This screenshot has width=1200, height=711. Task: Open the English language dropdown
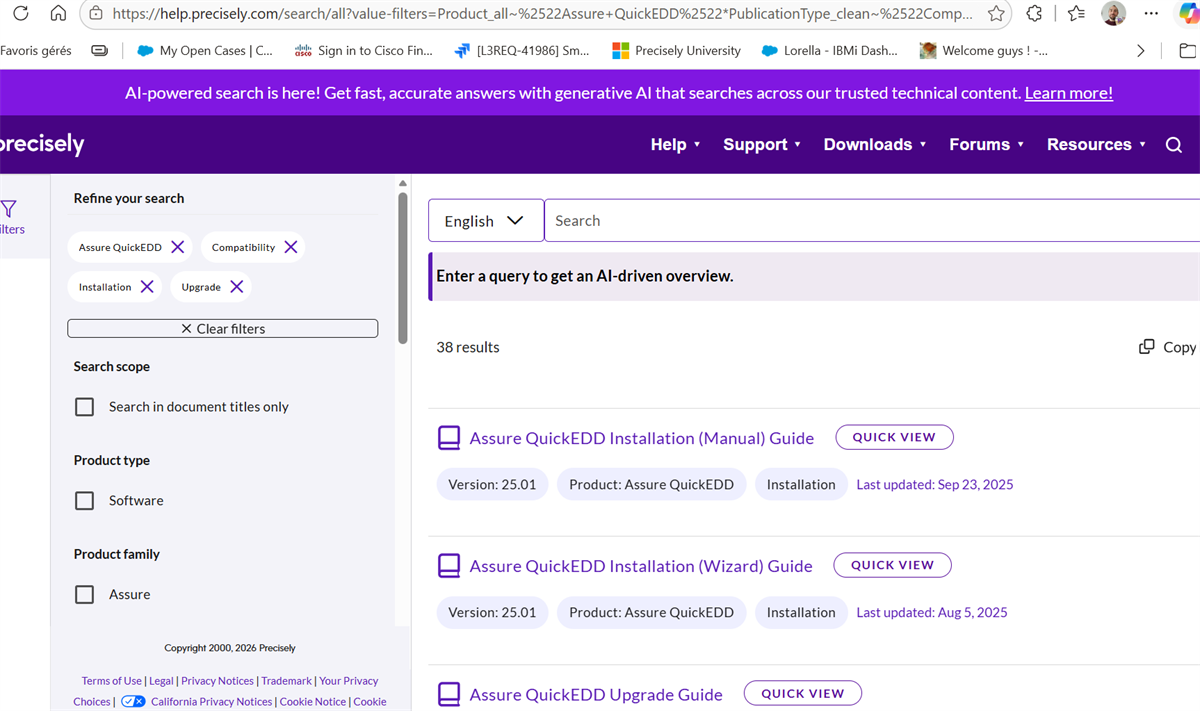pos(486,220)
